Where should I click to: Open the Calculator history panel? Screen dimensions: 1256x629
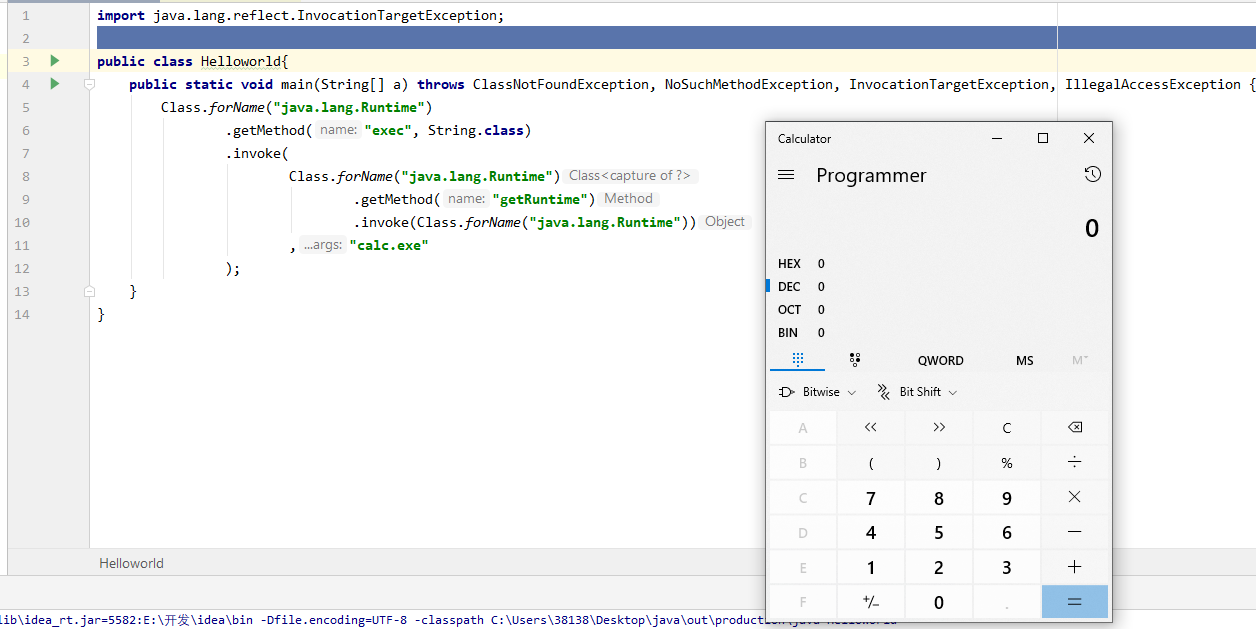click(x=1092, y=175)
